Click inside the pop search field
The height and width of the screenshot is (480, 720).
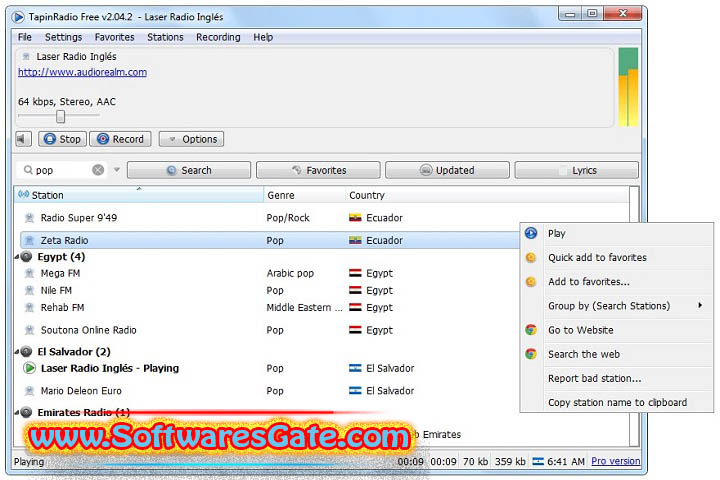(x=62, y=170)
